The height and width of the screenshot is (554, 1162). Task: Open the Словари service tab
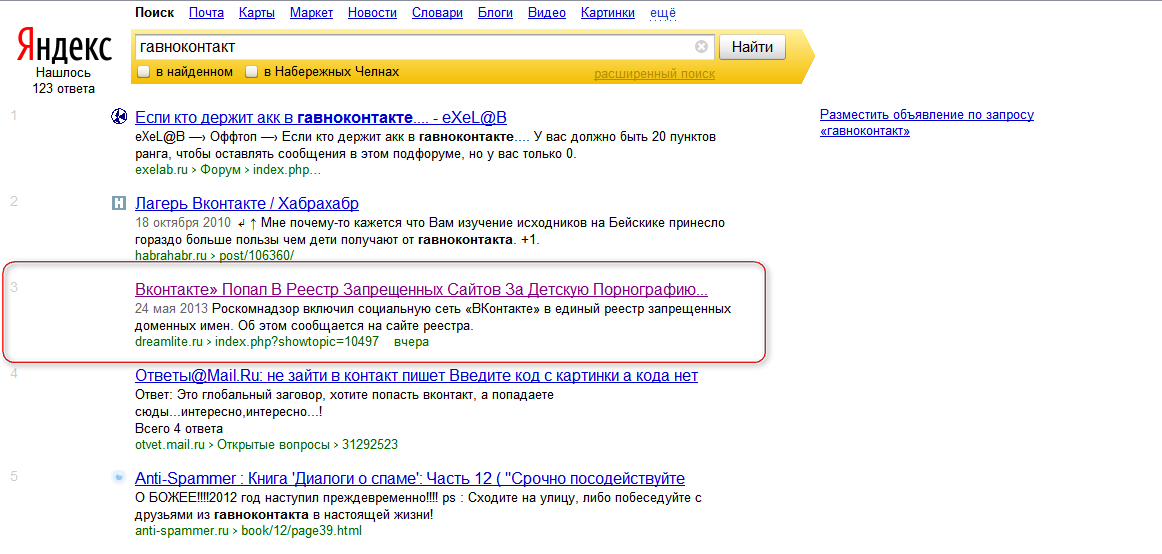point(437,13)
